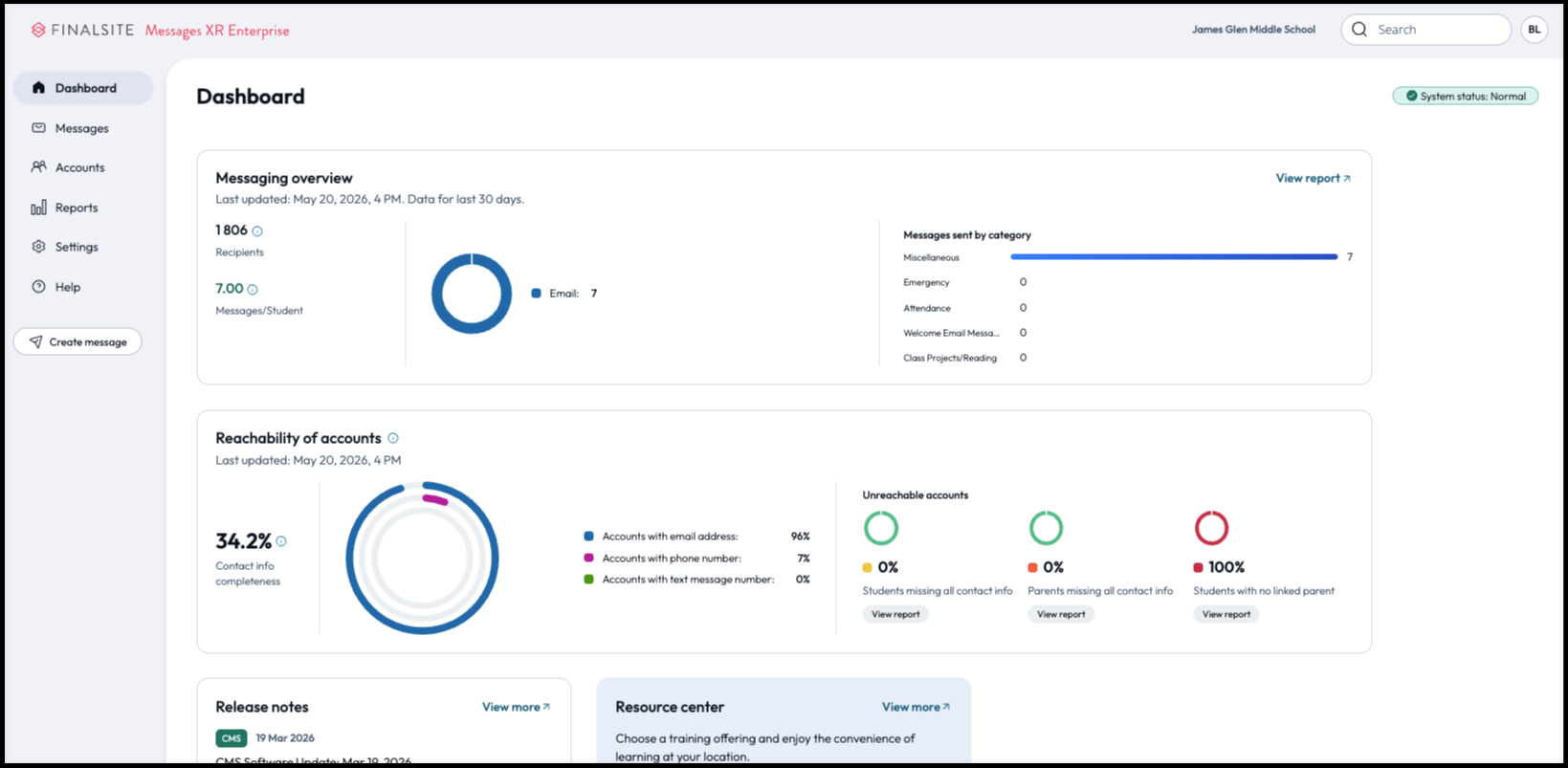
Task: Click the 7.00 Messages/Student value
Action: coord(230,289)
